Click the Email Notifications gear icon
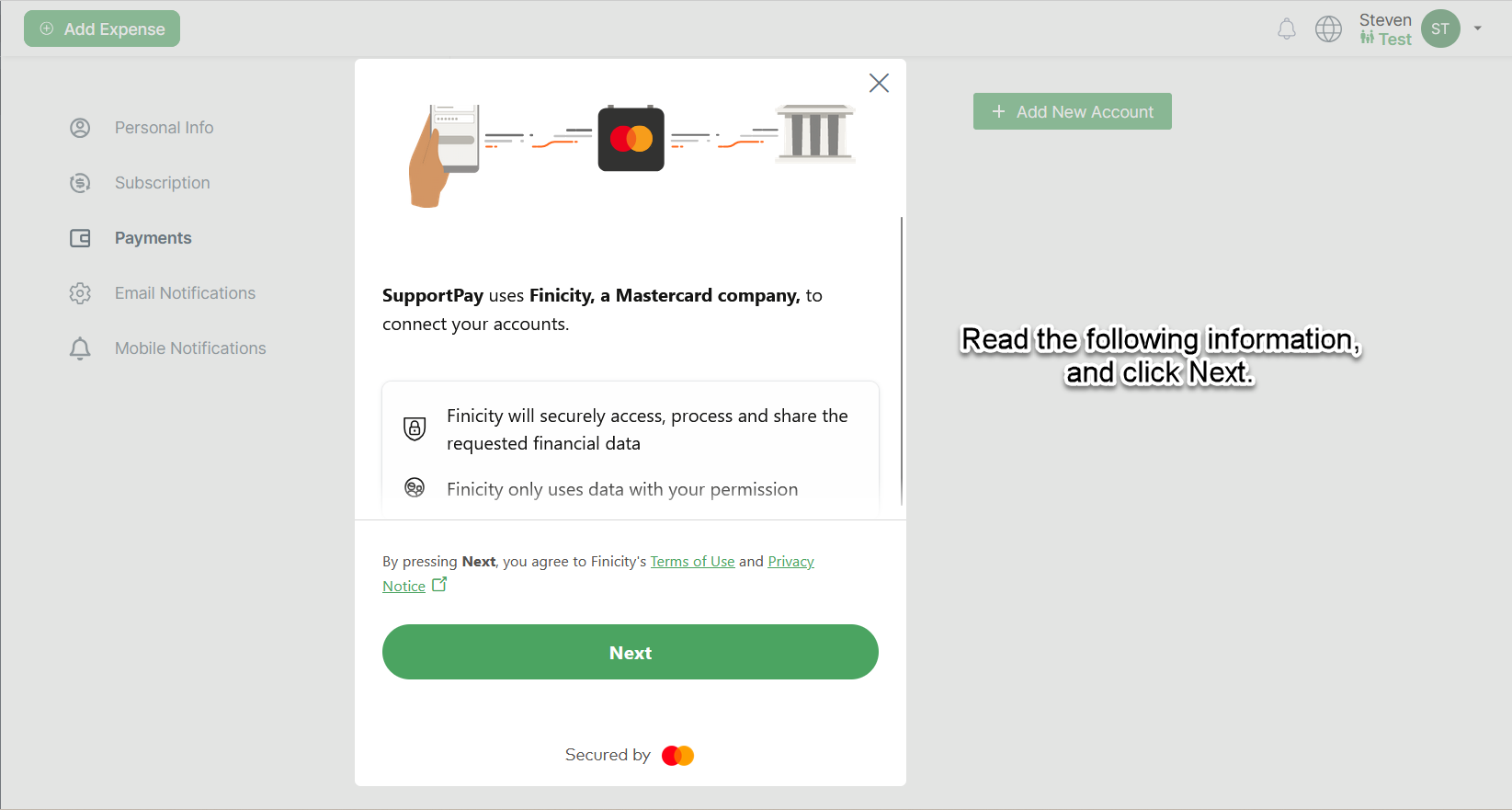 [81, 293]
